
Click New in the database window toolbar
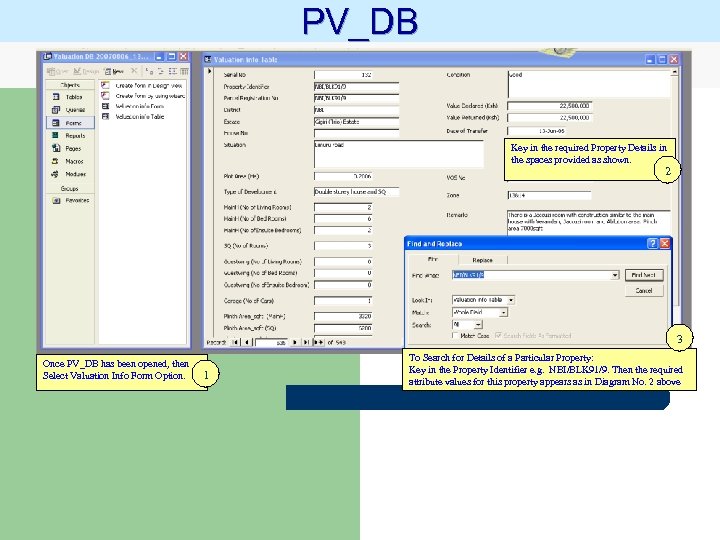click(114, 71)
